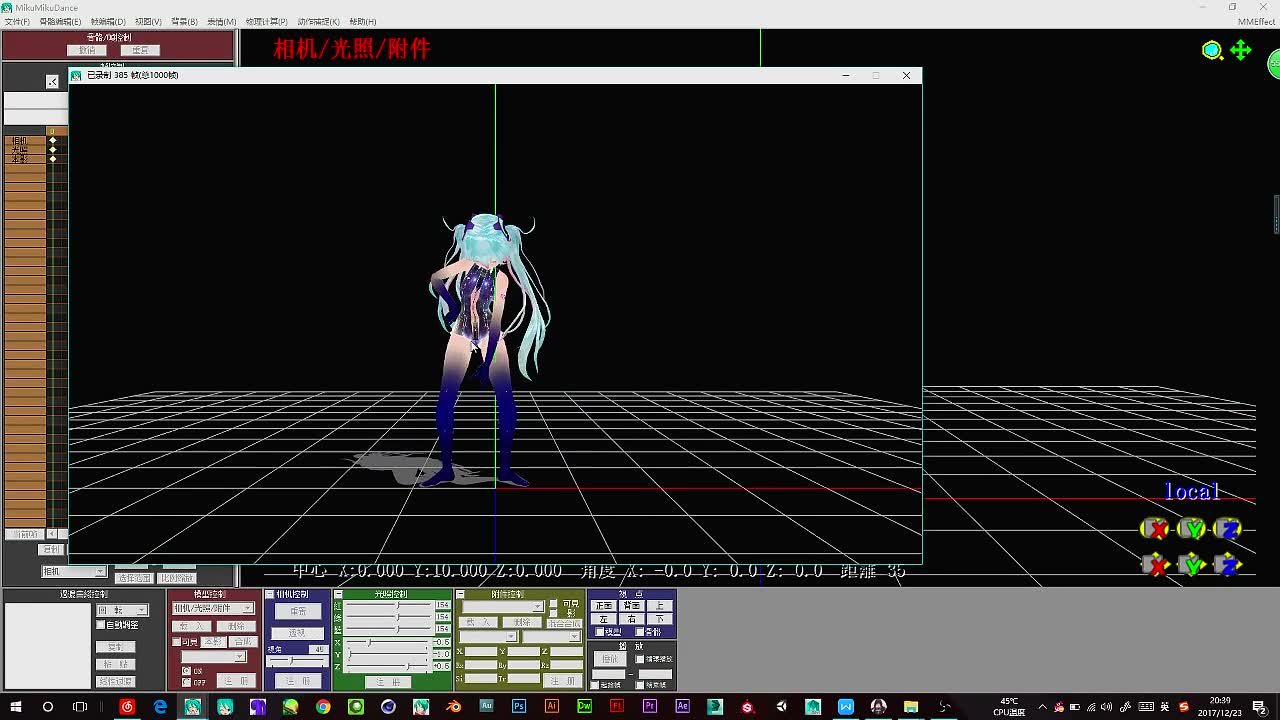Image resolution: width=1280 pixels, height=720 pixels.
Task: Click the upper X axis rotation icon
Action: (x=1154, y=529)
